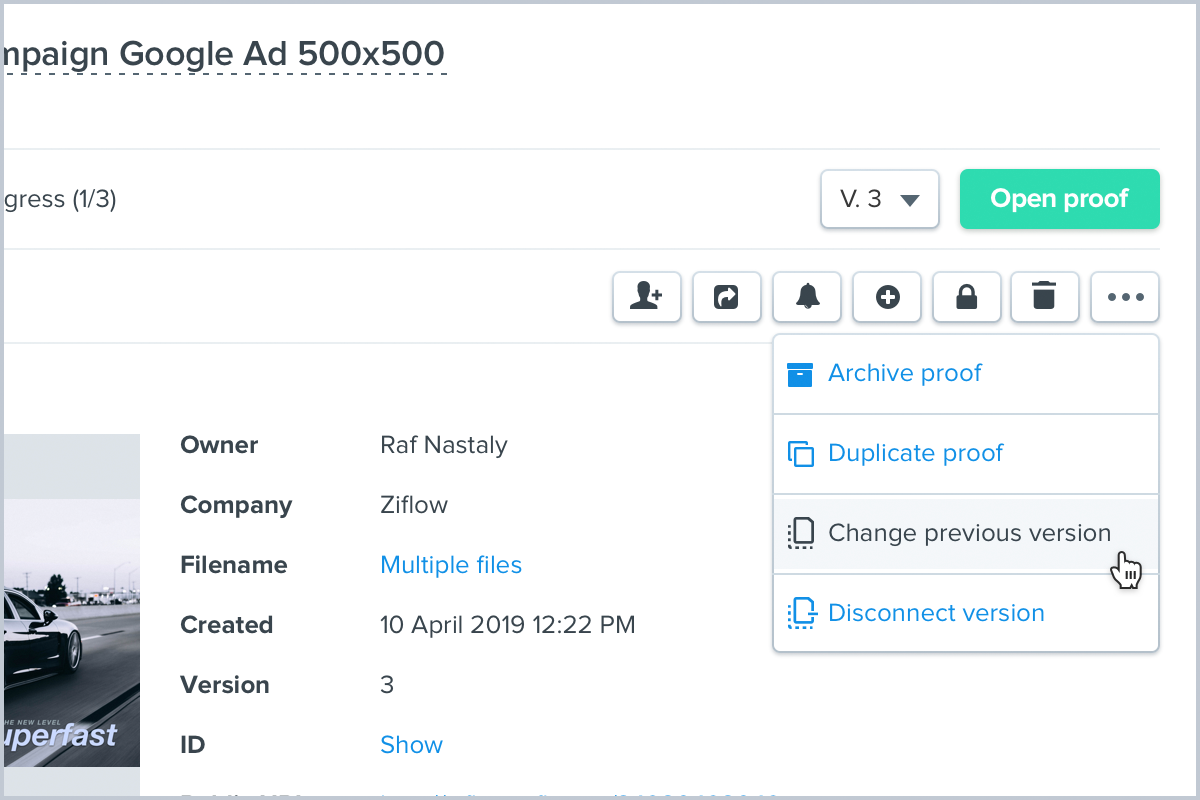Click the three dots more options button
Image resolution: width=1200 pixels, height=800 pixels.
tap(1125, 297)
